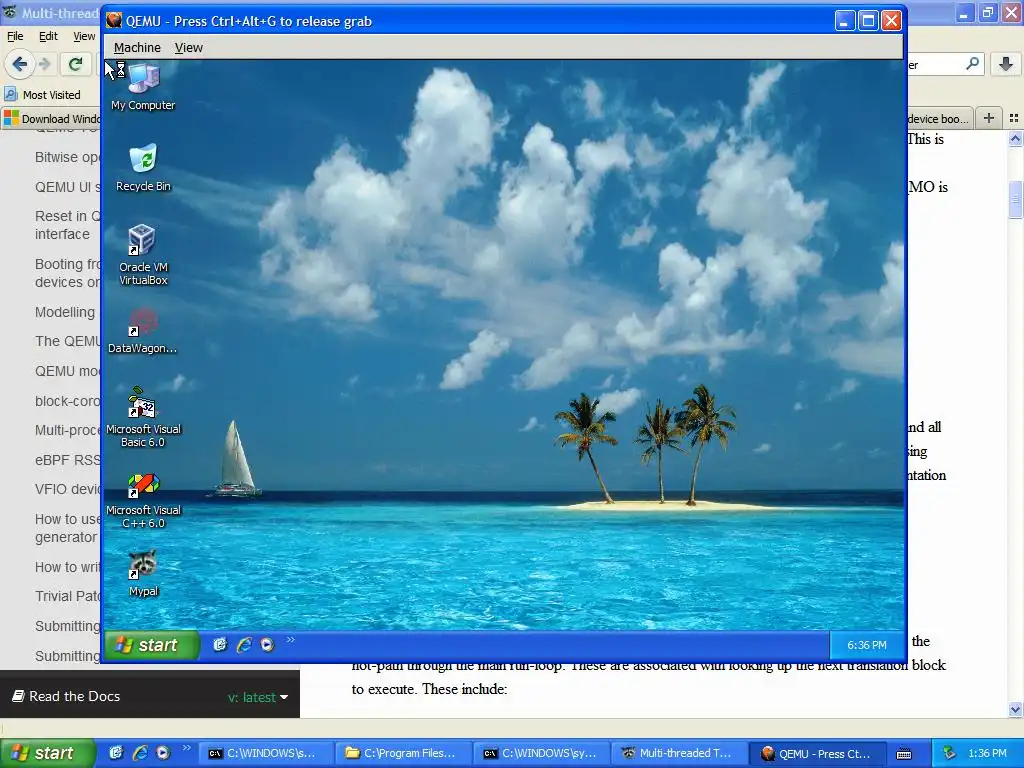Open the browser list-all-tabs grid button
Viewport: 1024px width, 768px height.
coord(1014,118)
